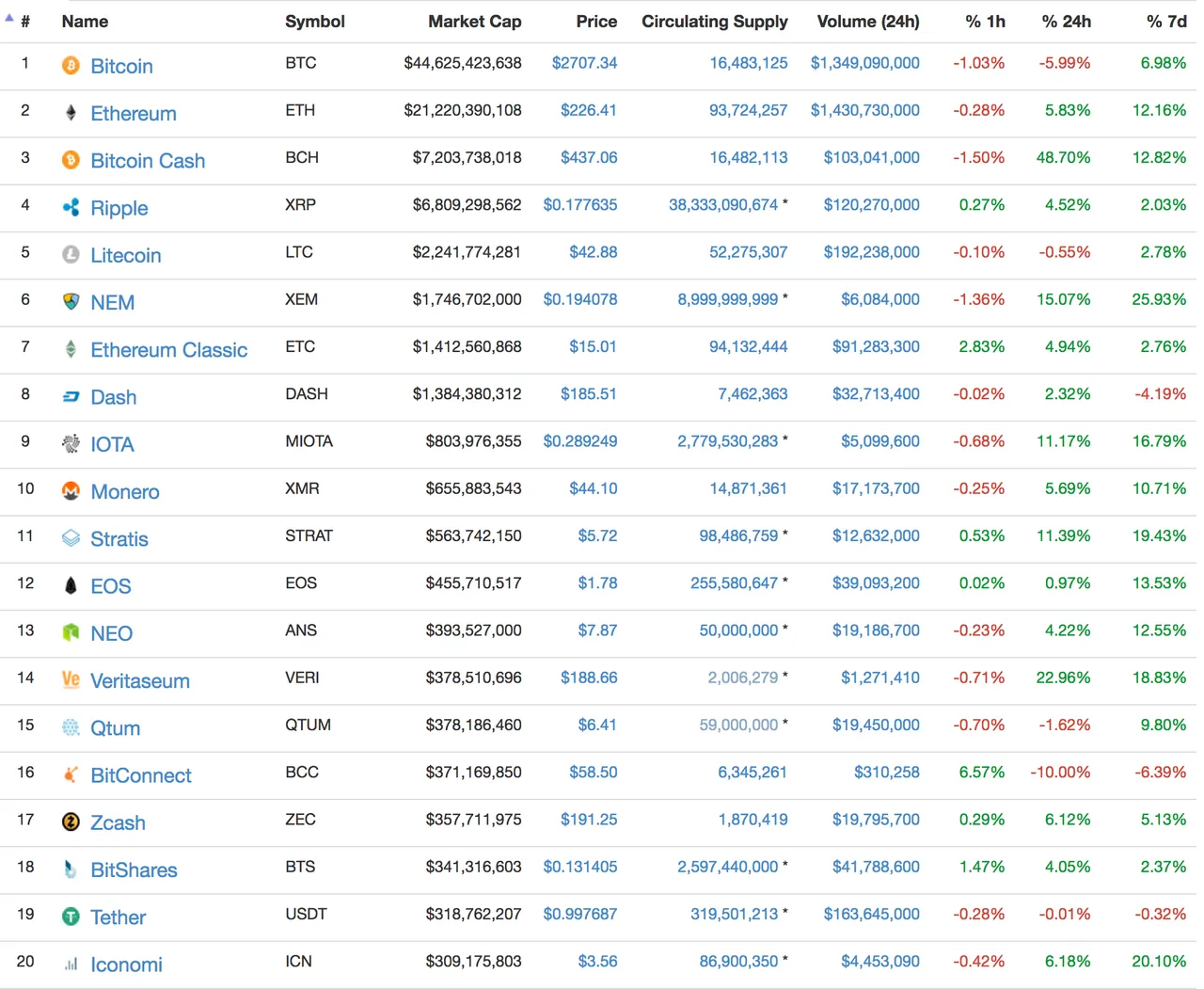Click Ethereum price $226.41

[x=589, y=110]
